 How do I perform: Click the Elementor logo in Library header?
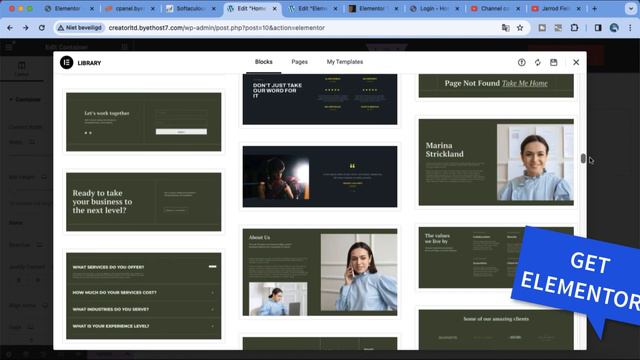pyautogui.click(x=67, y=62)
